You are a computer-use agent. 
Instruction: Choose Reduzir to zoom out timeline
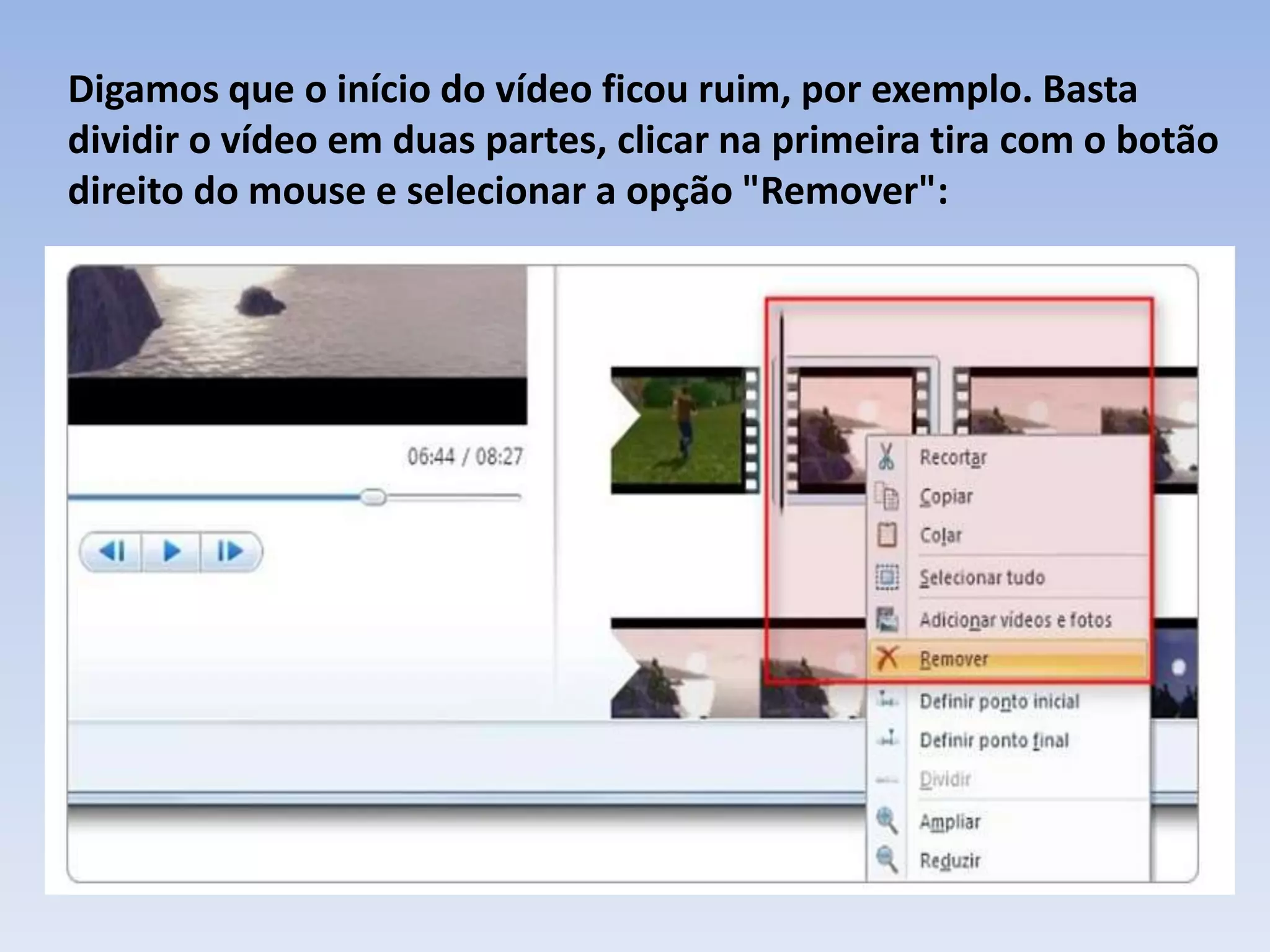(x=1009, y=860)
